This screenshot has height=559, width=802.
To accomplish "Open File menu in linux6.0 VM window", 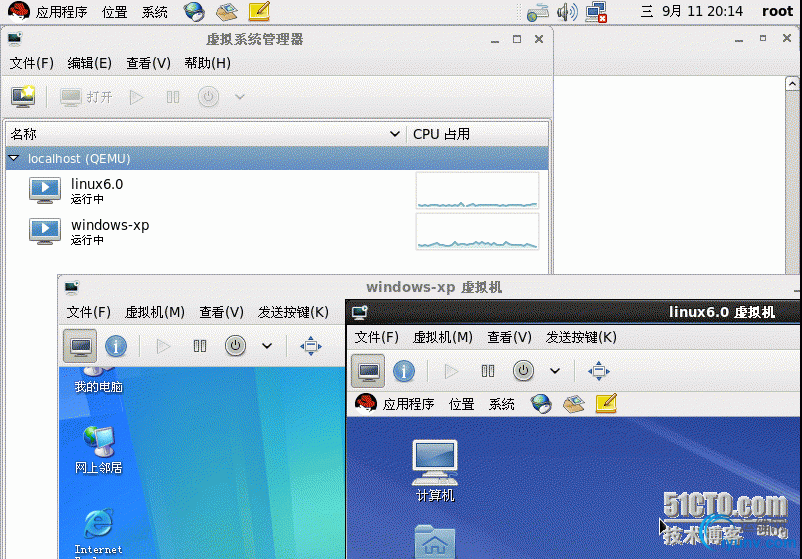I will pyautogui.click(x=376, y=337).
